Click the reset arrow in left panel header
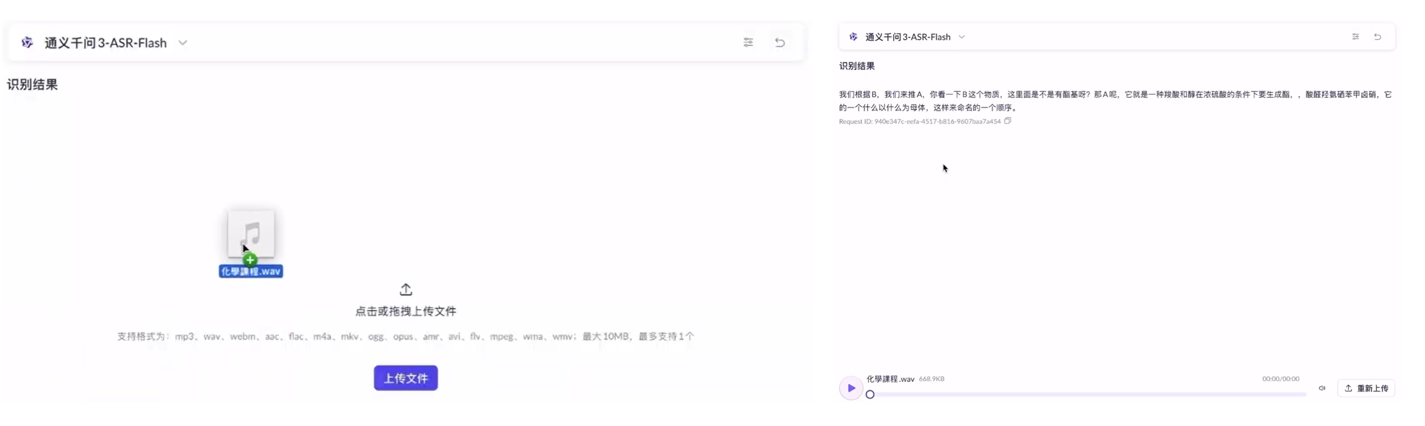 click(x=780, y=43)
